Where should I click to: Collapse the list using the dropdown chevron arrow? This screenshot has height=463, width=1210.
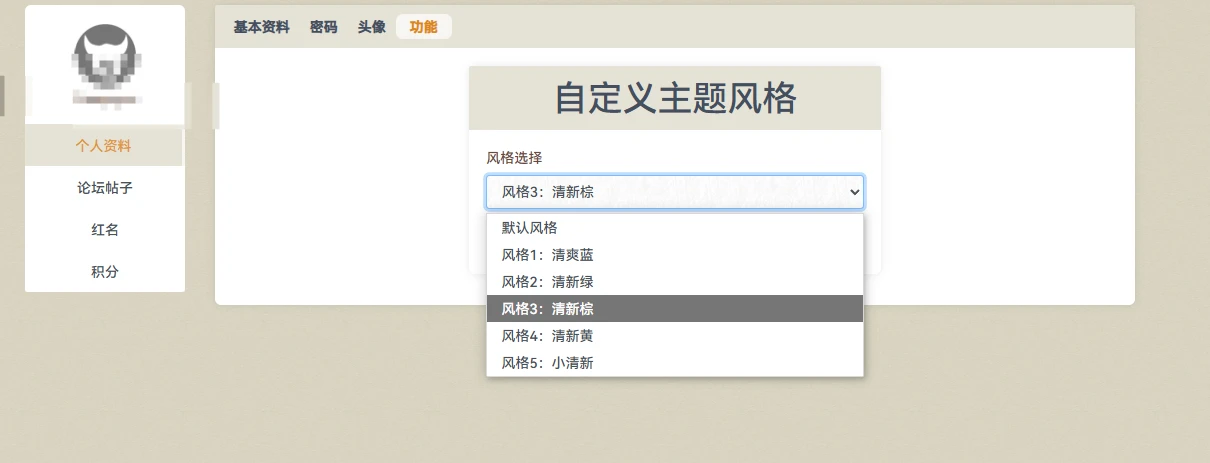click(x=853, y=192)
